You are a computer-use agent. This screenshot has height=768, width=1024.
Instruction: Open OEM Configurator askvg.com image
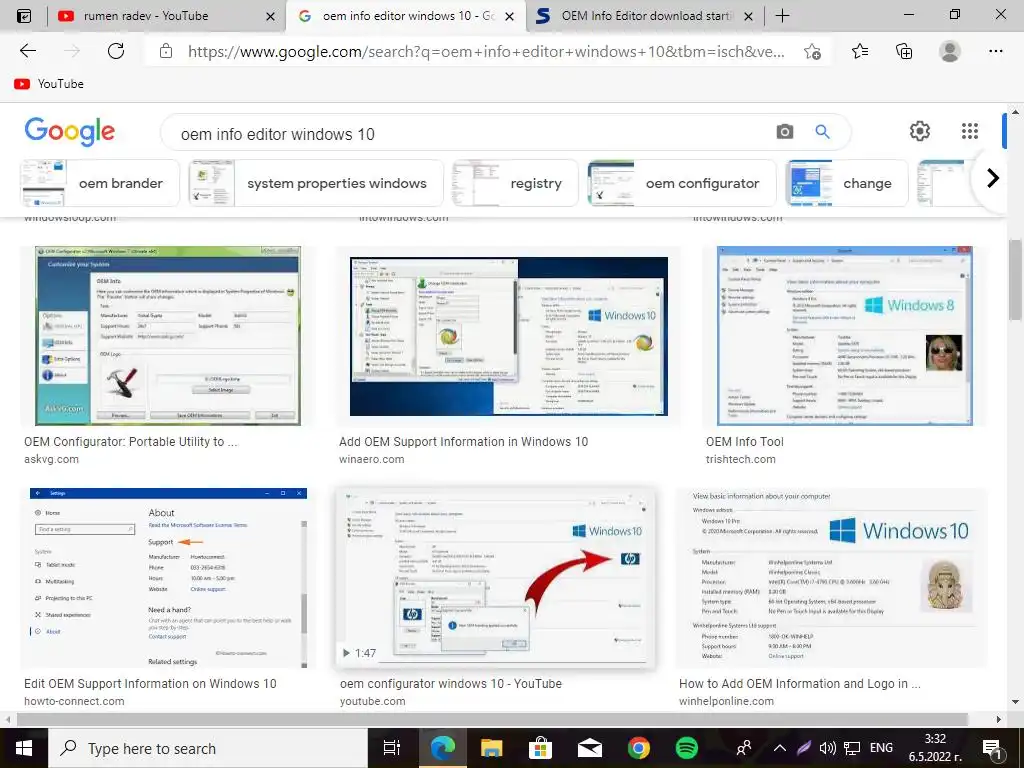(168, 336)
